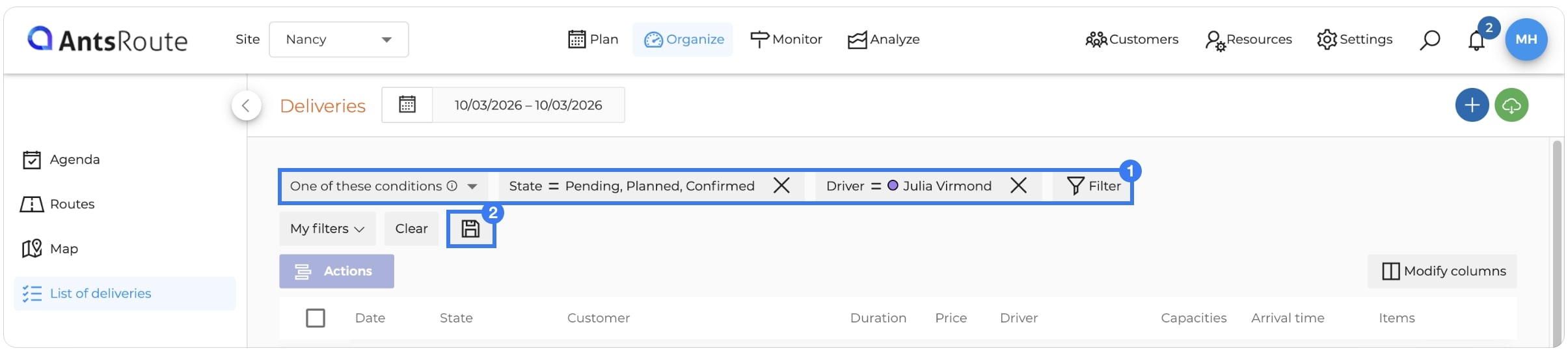Click the magnifying glass search icon
1568x353 pixels.
(1429, 40)
